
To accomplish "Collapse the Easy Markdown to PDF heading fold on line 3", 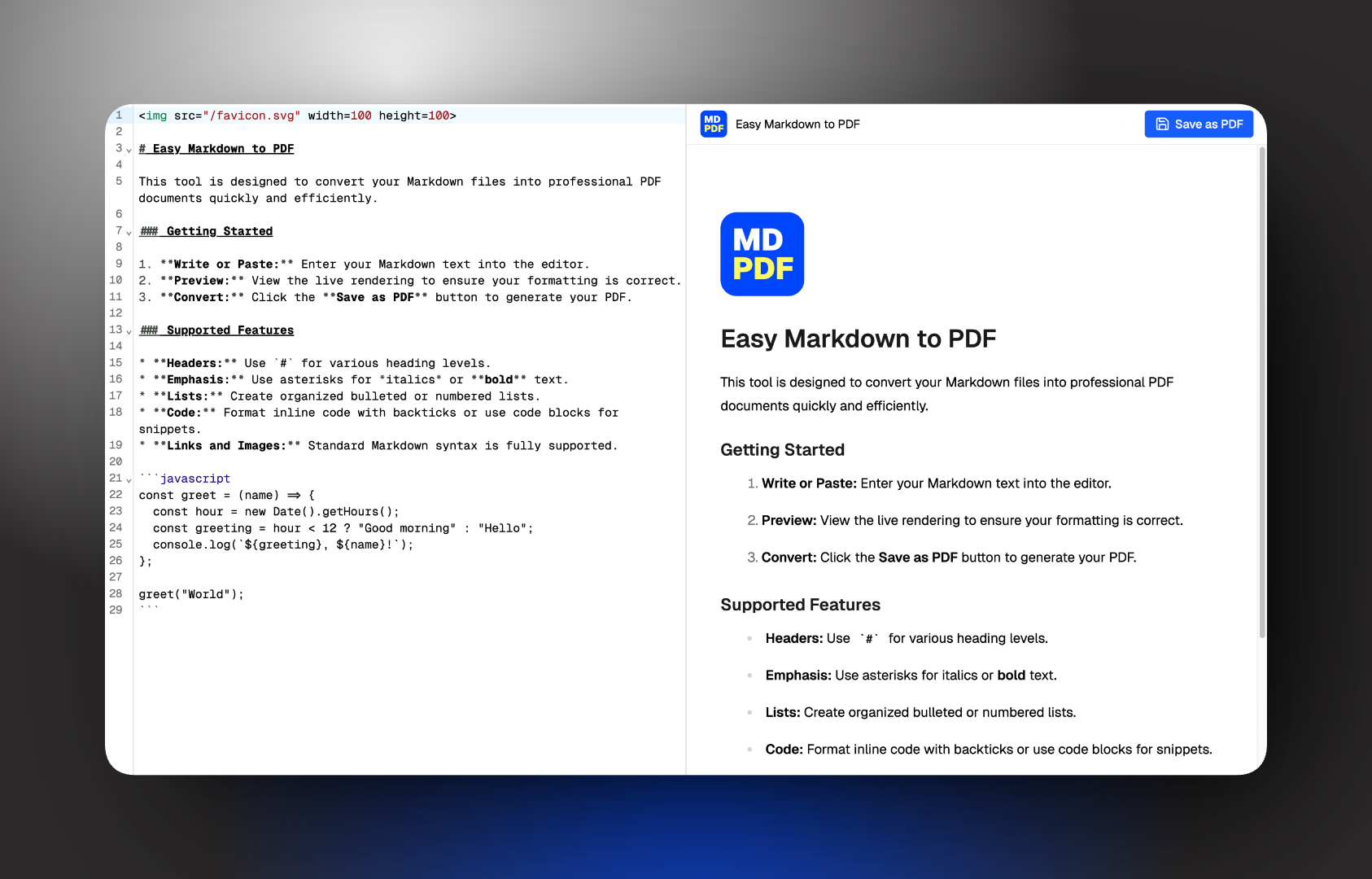I will click(x=129, y=149).
